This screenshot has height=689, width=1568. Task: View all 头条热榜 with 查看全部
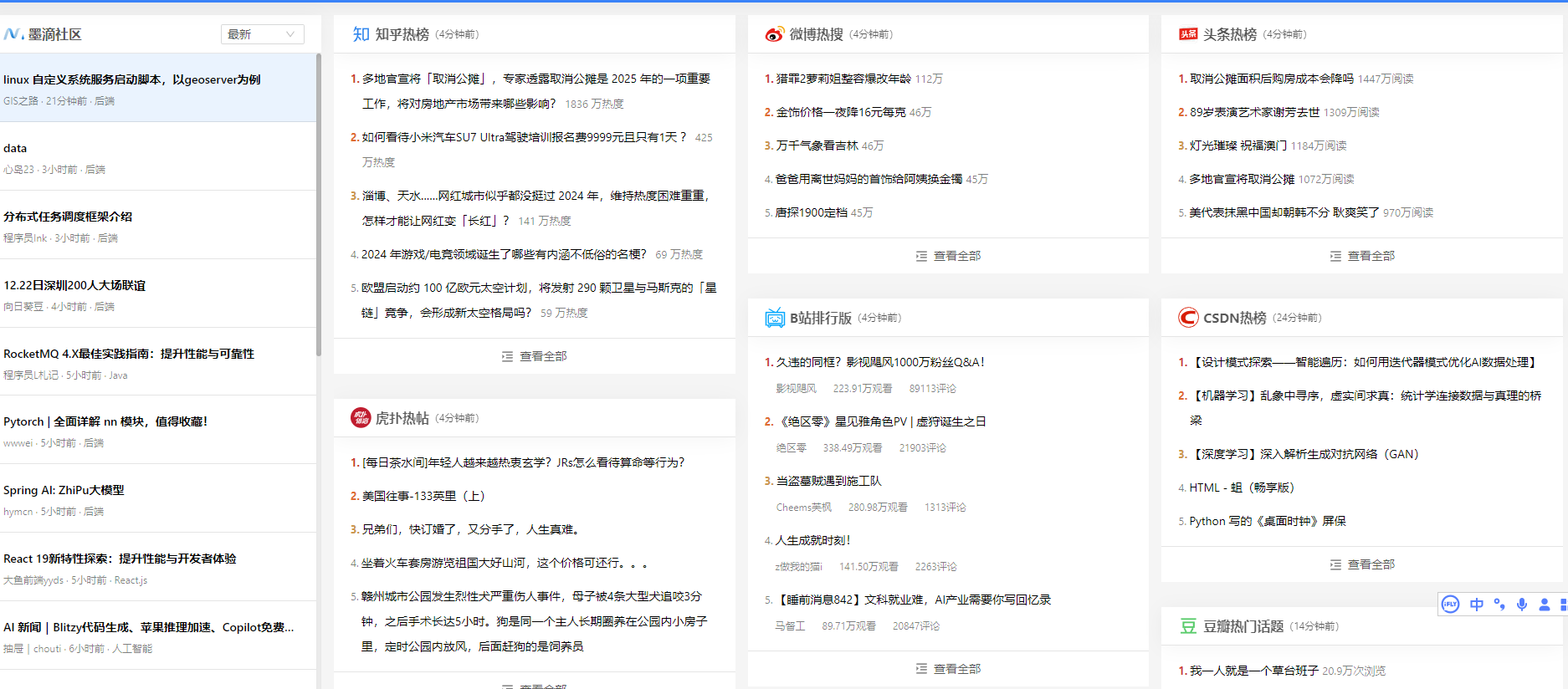coord(1362,256)
